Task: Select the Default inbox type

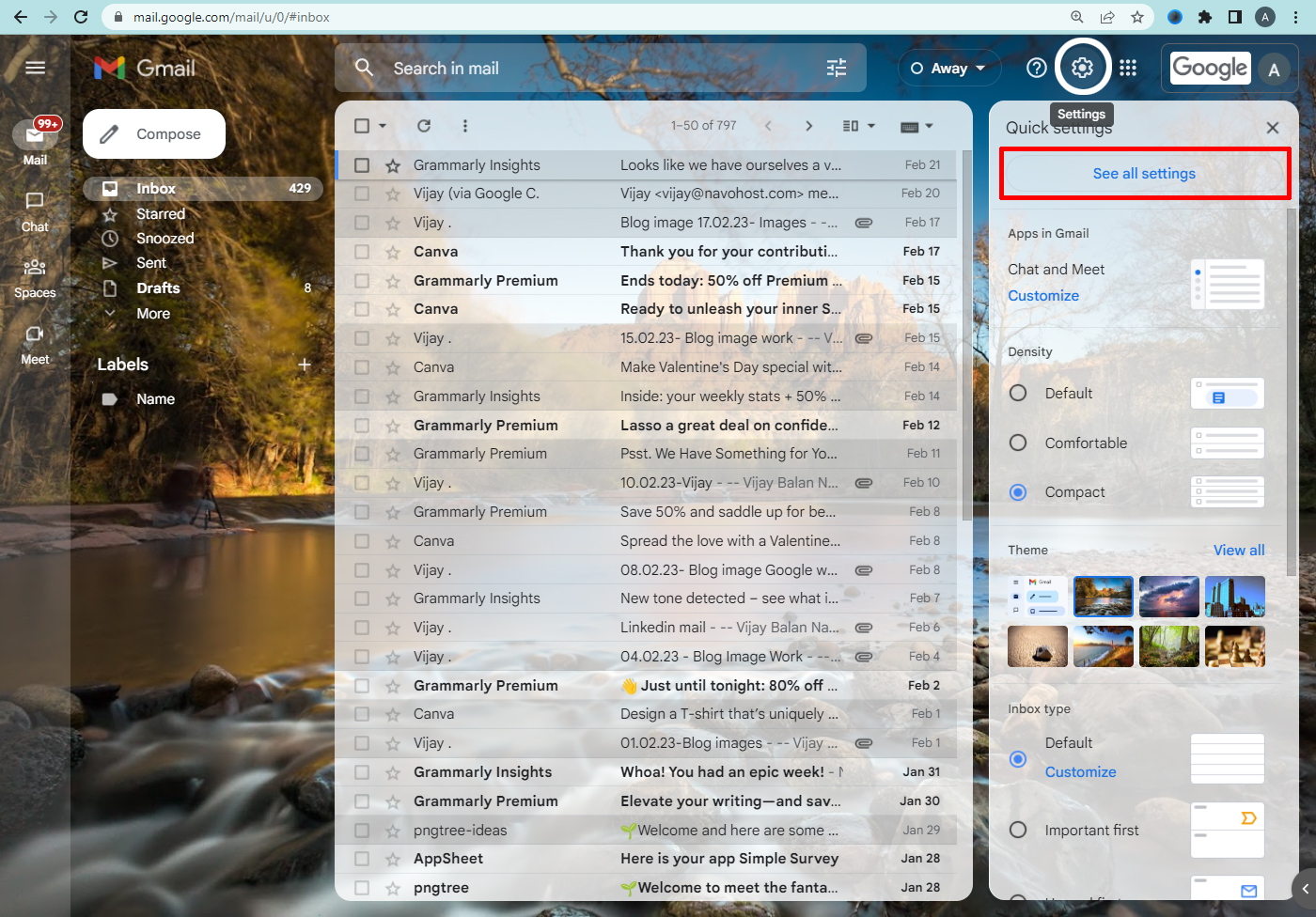Action: tap(1018, 758)
